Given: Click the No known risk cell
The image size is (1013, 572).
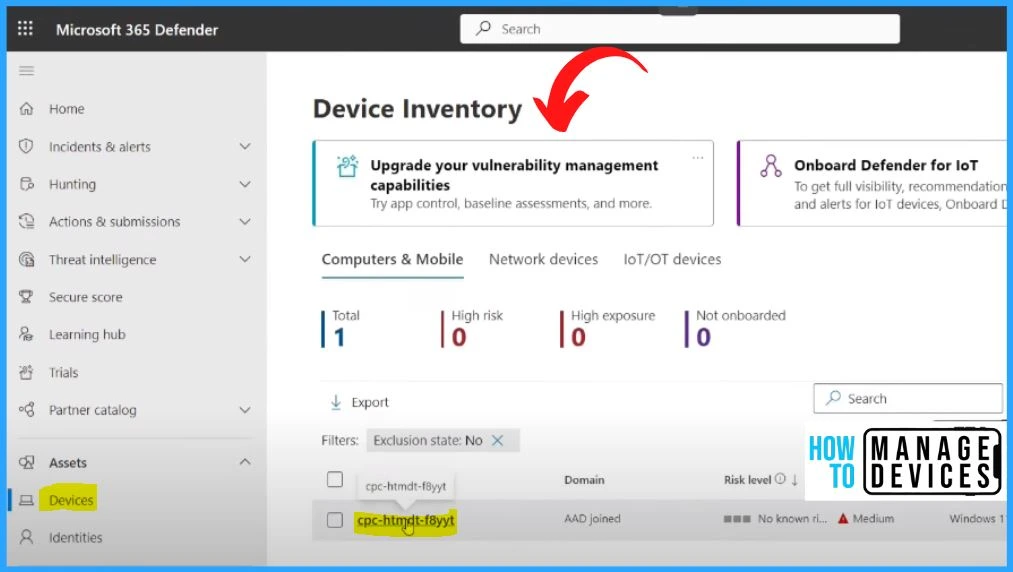Looking at the screenshot, I should click(x=775, y=518).
